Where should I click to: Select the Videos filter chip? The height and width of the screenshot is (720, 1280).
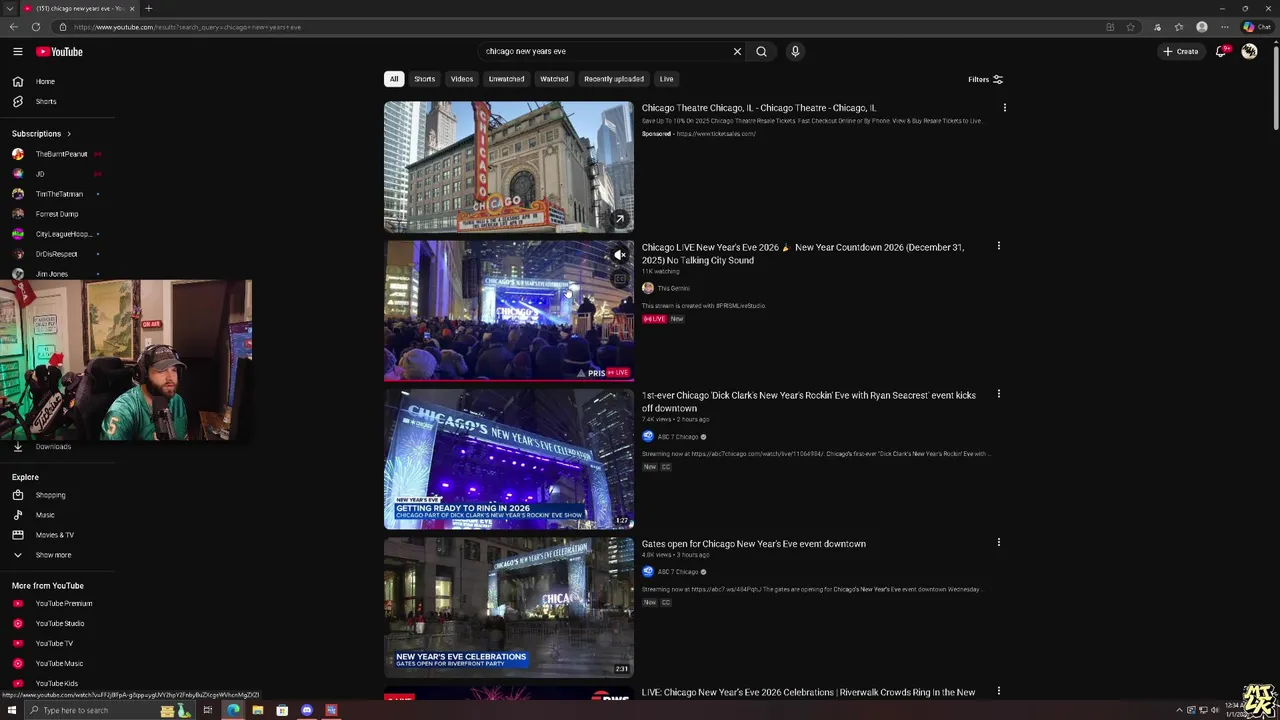coord(462,79)
